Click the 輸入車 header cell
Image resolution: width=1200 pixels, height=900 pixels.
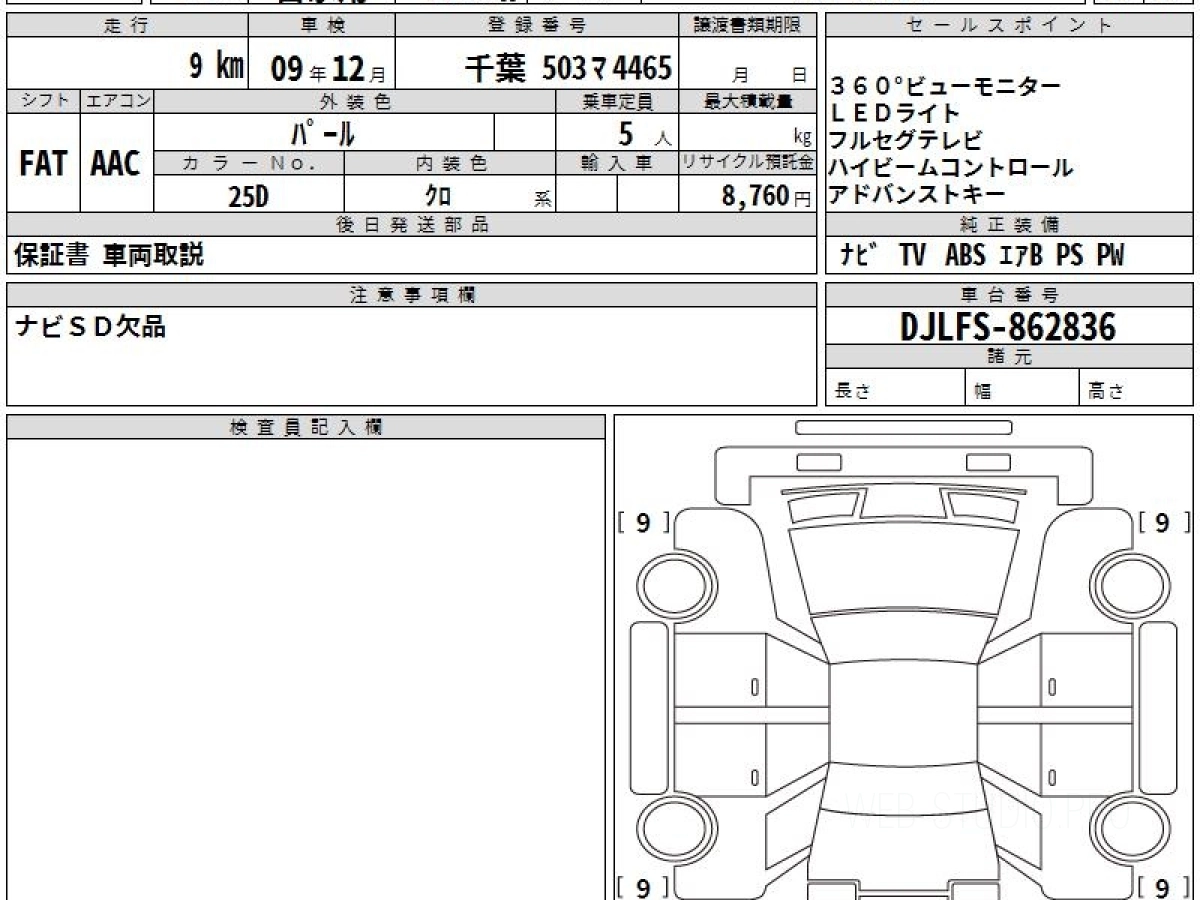[617, 163]
